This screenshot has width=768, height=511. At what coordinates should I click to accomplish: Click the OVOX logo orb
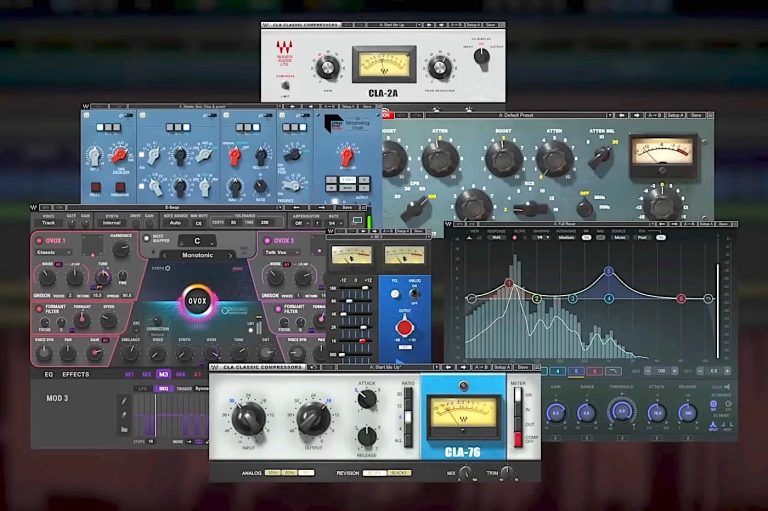pos(196,301)
